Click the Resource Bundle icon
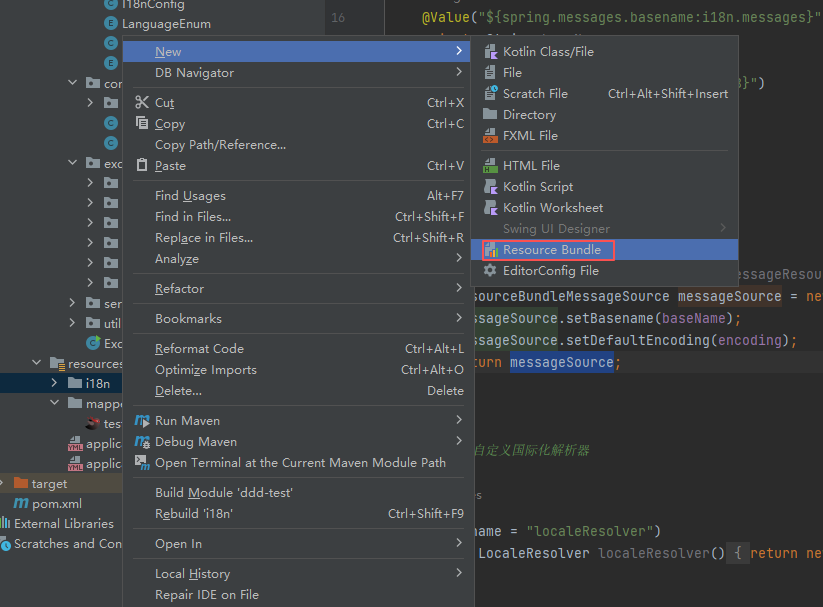Image resolution: width=823 pixels, height=607 pixels. click(491, 250)
